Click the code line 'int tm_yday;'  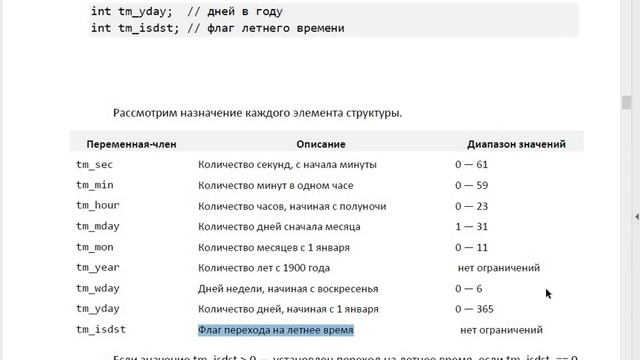[x=132, y=11]
